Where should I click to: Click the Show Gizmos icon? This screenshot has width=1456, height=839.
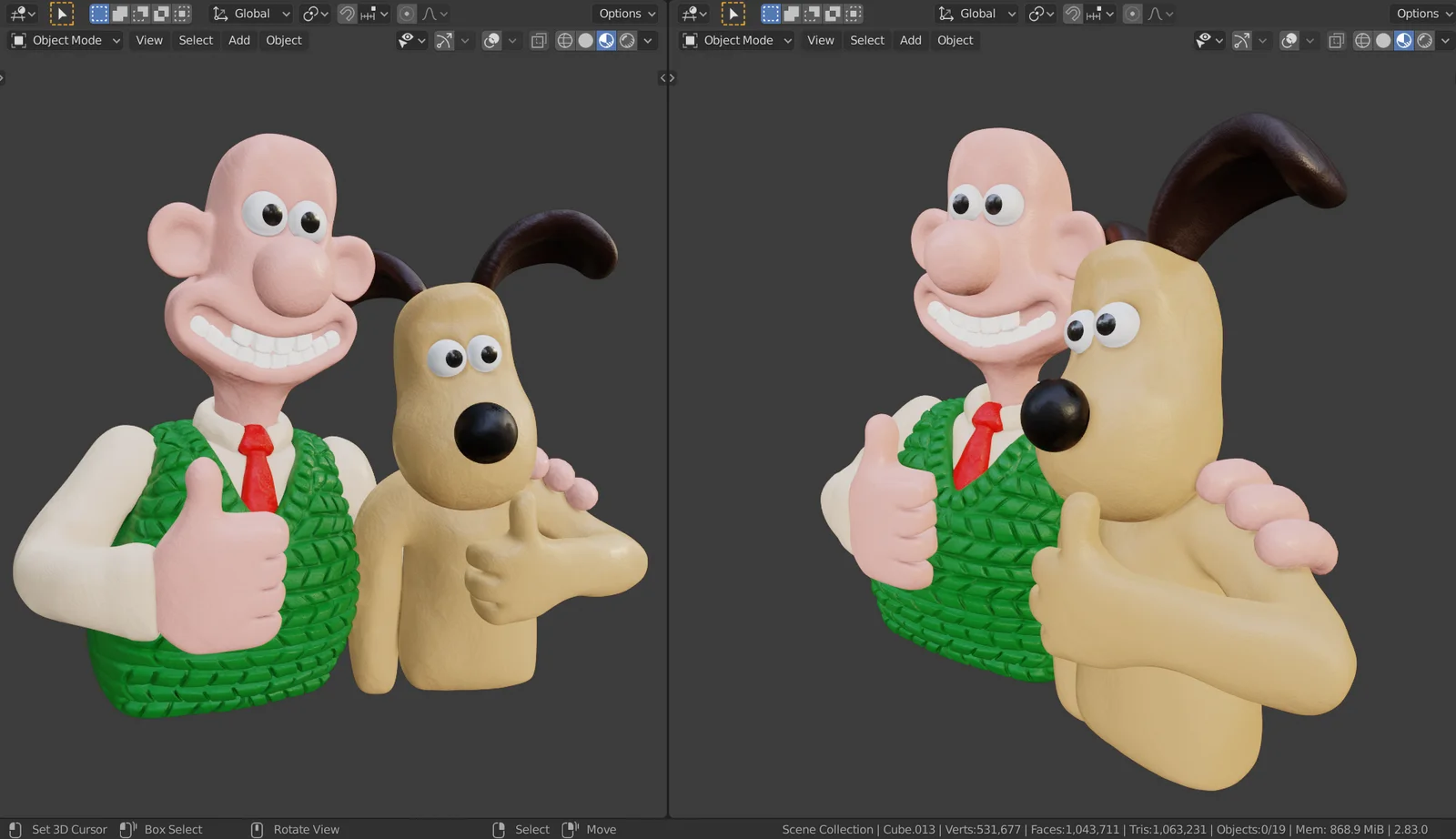click(446, 40)
